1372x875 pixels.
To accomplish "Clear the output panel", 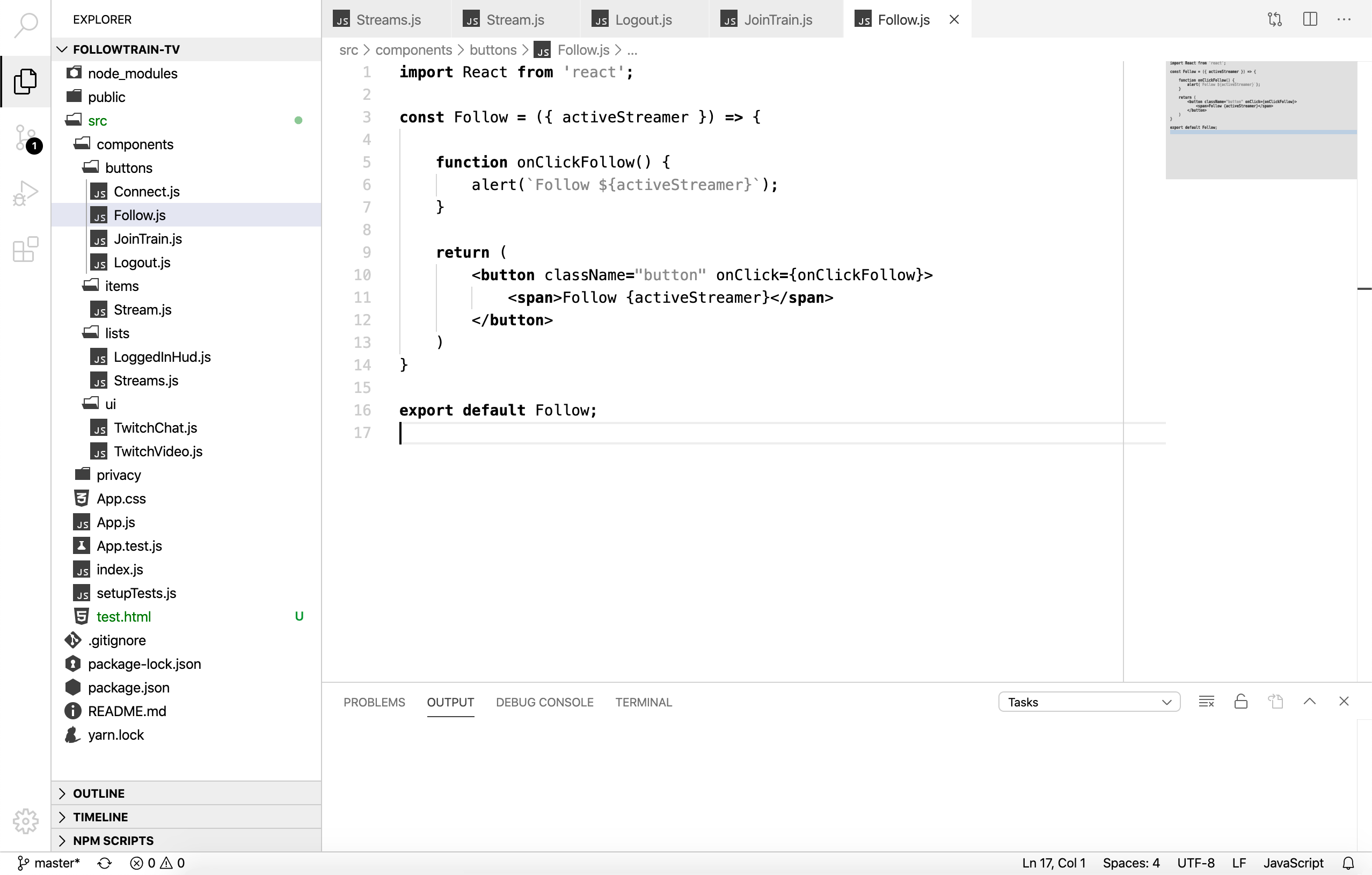I will (1206, 701).
